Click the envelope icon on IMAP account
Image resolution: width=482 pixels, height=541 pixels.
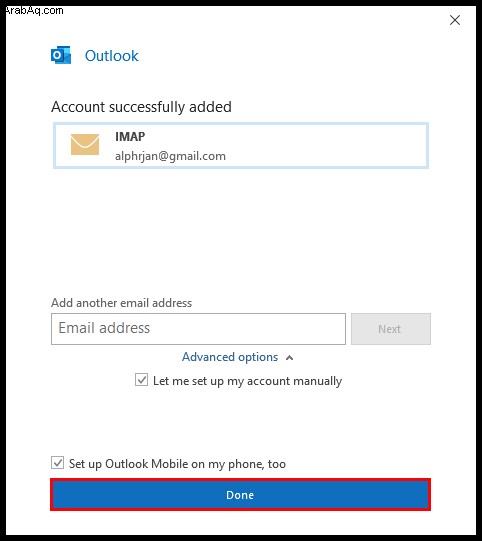coord(85,144)
